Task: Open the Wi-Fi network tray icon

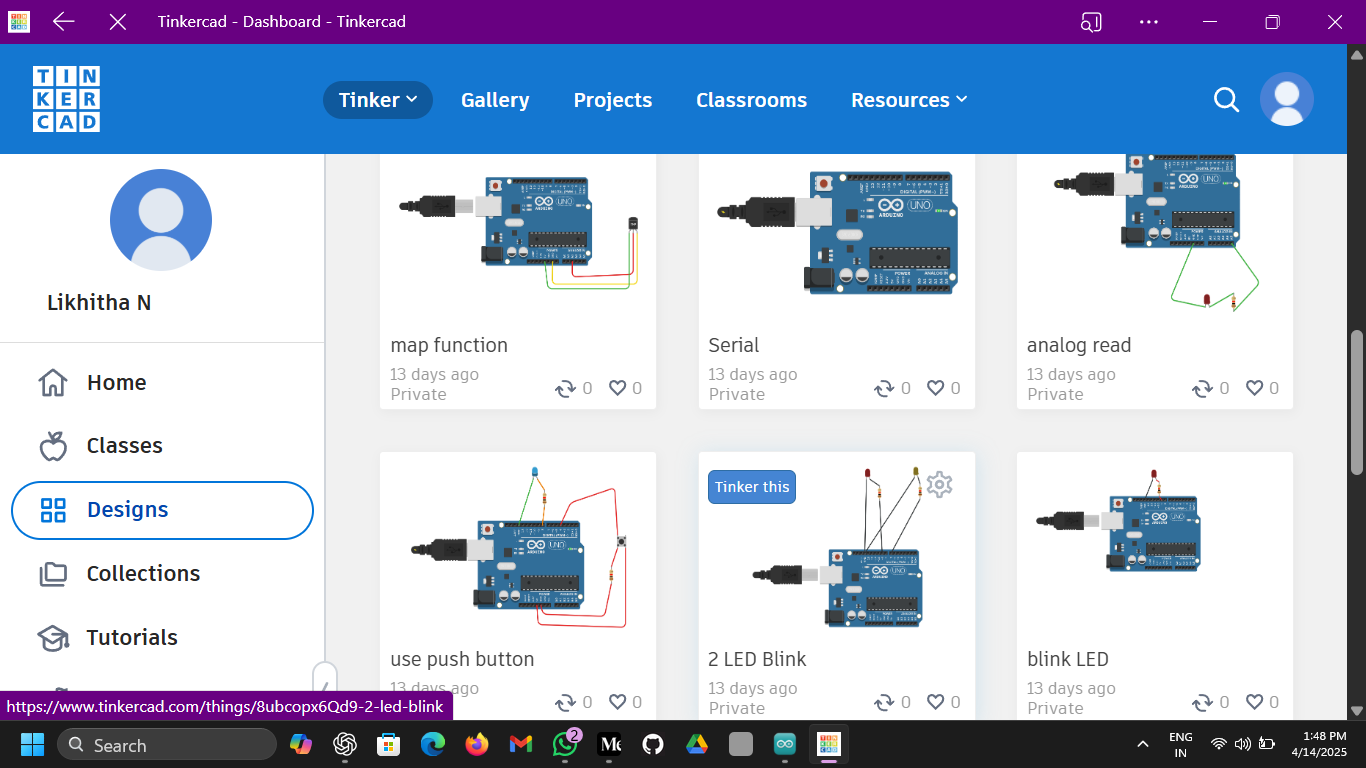Action: pos(1218,744)
